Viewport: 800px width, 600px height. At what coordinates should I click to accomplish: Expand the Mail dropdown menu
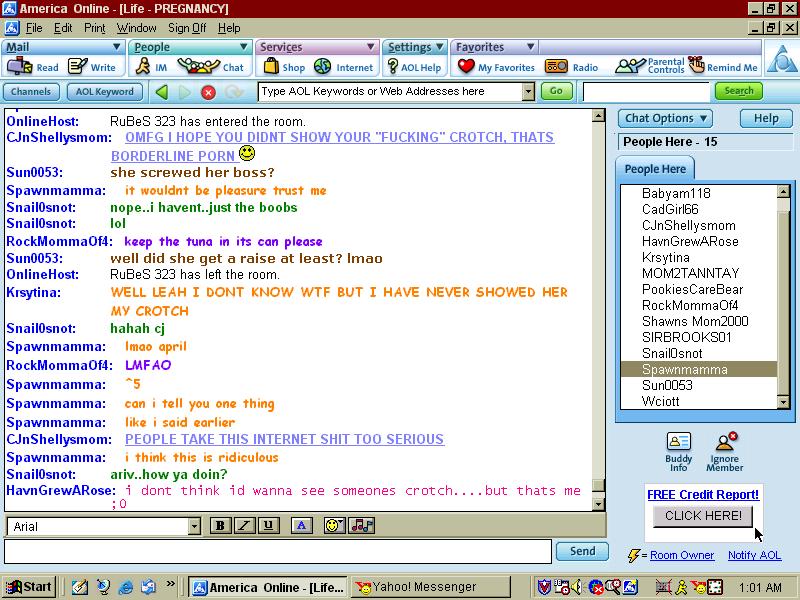116,47
